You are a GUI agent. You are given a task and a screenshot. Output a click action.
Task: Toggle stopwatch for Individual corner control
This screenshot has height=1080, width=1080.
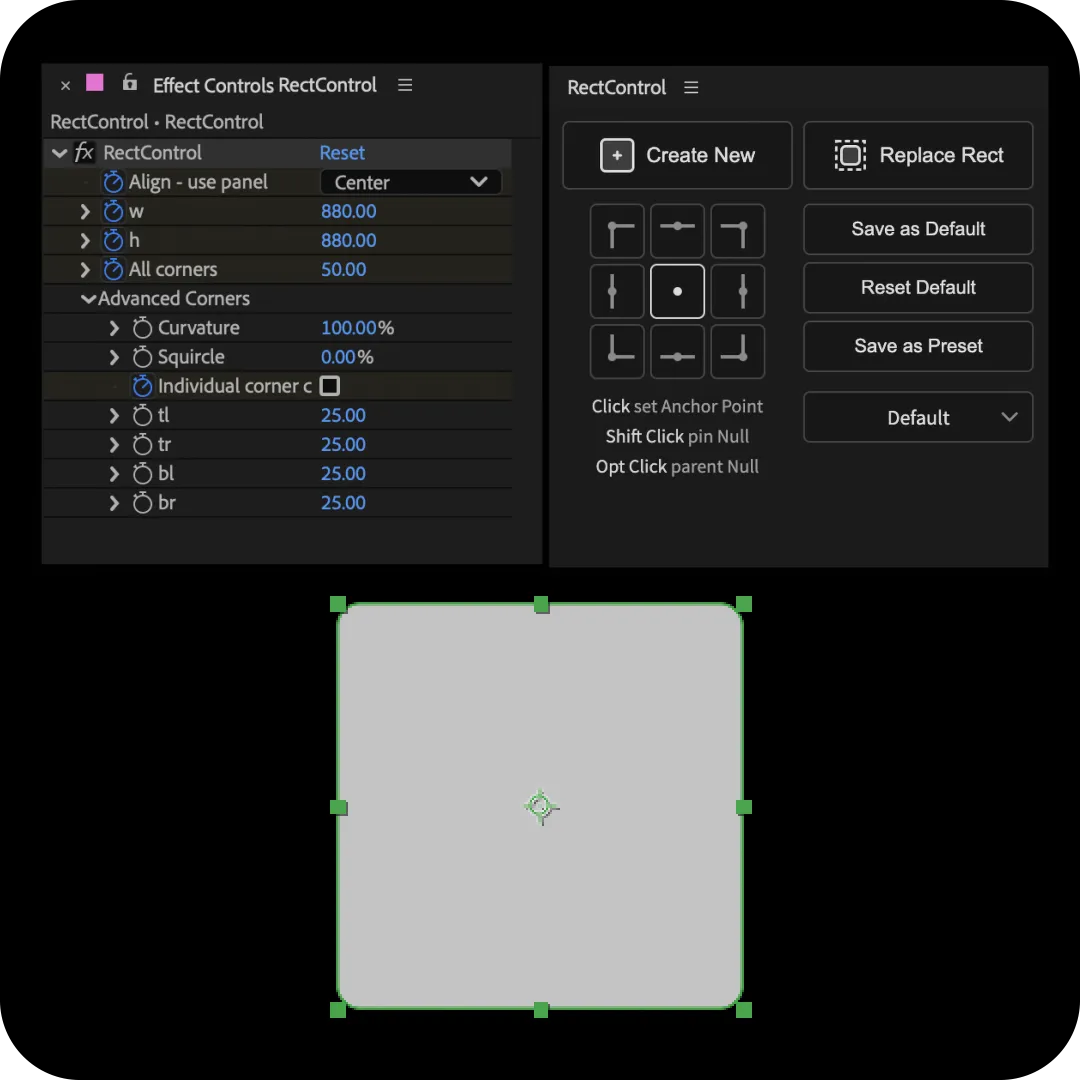(143, 386)
